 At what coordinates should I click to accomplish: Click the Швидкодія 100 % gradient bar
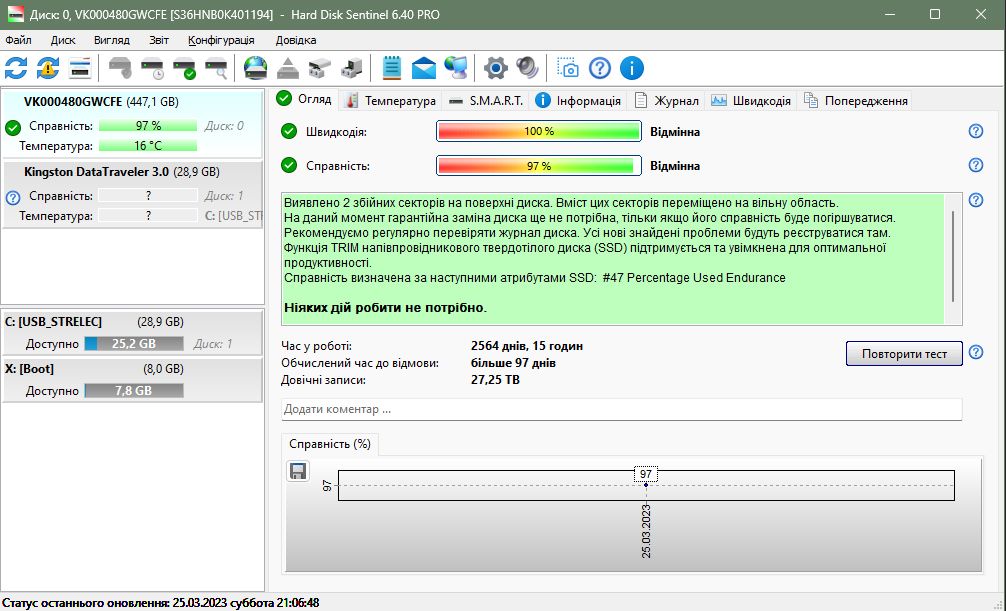point(538,132)
